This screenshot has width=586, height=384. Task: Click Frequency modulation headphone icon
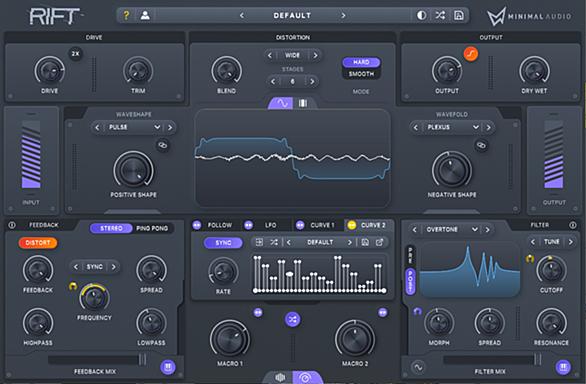pos(73,286)
